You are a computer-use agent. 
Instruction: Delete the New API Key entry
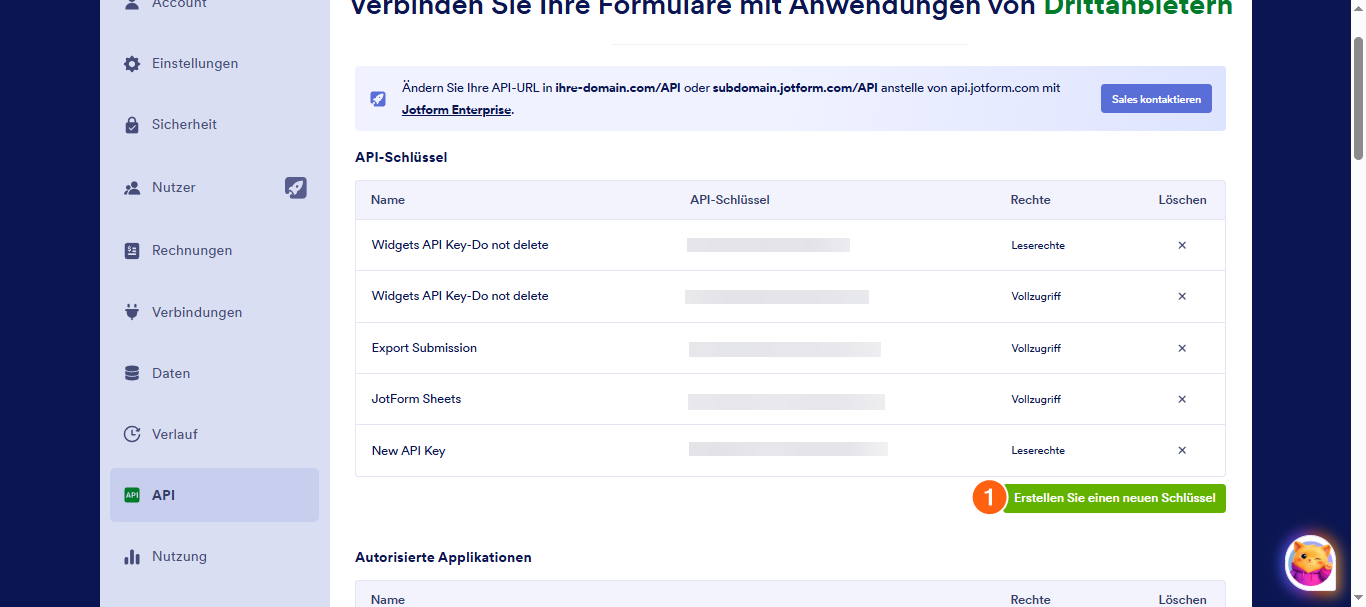1182,450
